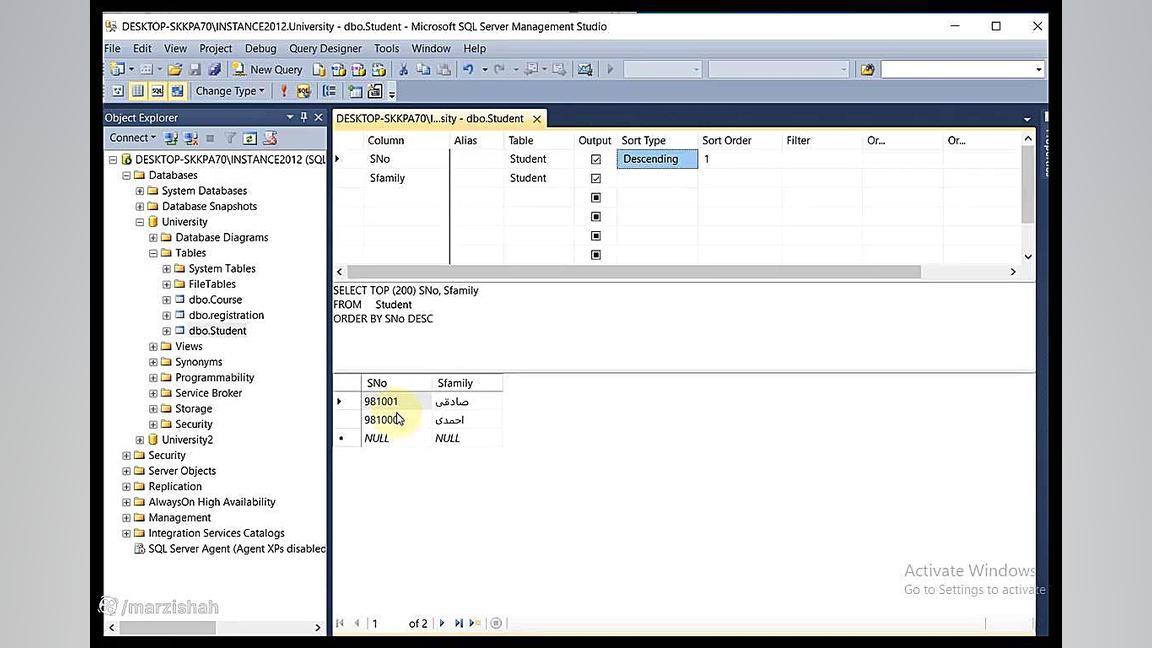Screen dimensions: 1152x648
Task: Collapse the University database node
Action: [140, 222]
